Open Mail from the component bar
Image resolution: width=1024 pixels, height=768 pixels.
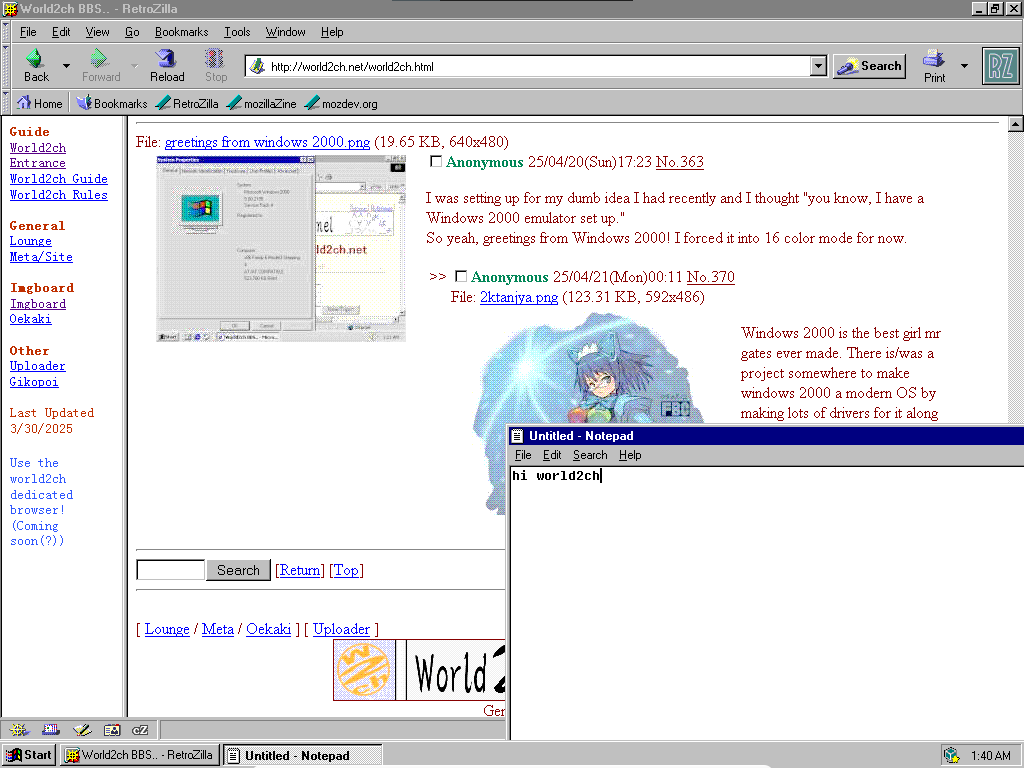51,730
